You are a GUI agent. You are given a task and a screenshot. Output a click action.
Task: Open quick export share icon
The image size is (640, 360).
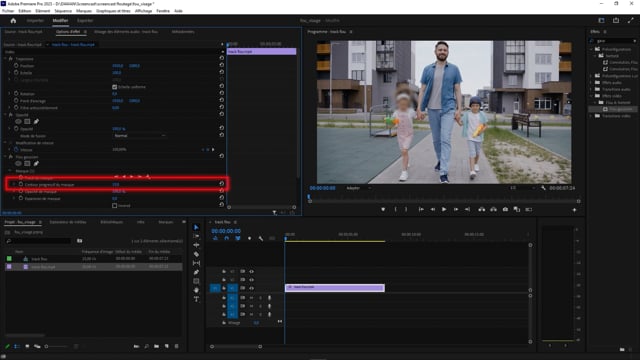(x=616, y=20)
